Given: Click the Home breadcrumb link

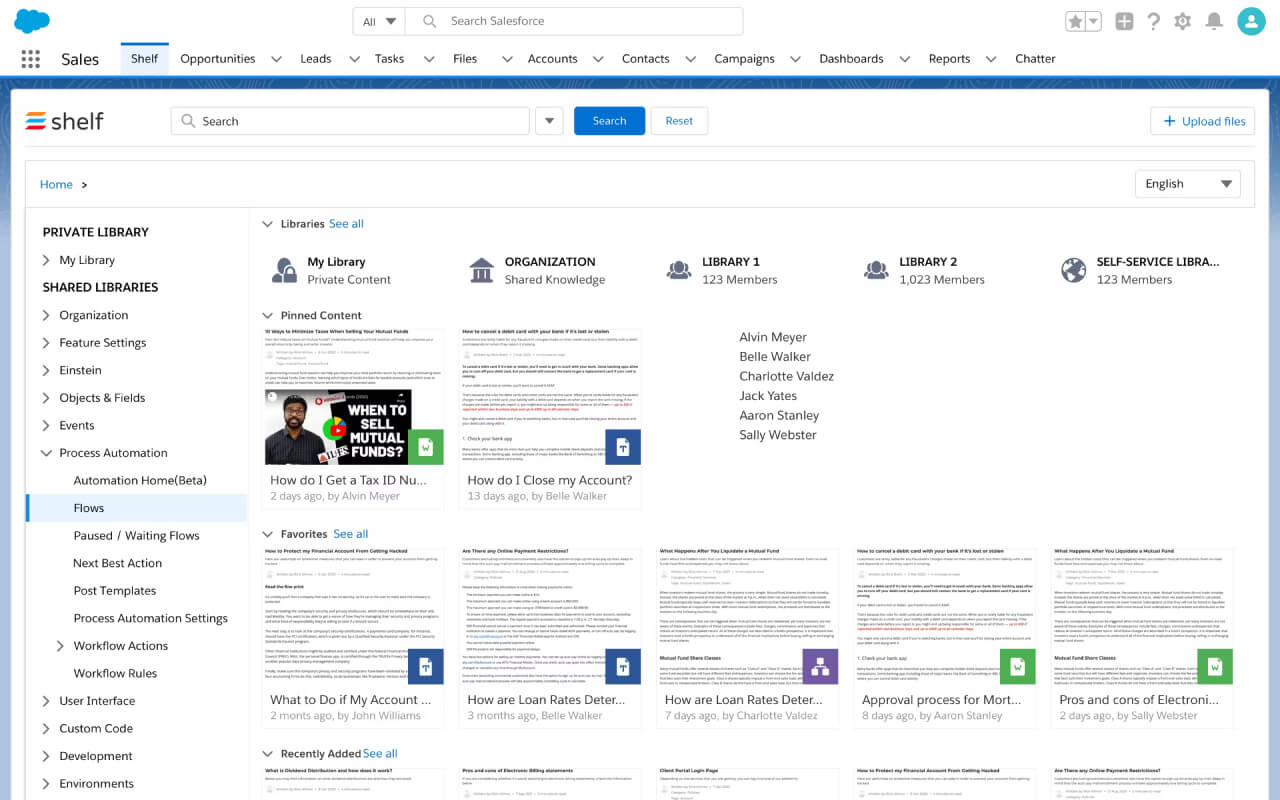Looking at the screenshot, I should click(56, 184).
